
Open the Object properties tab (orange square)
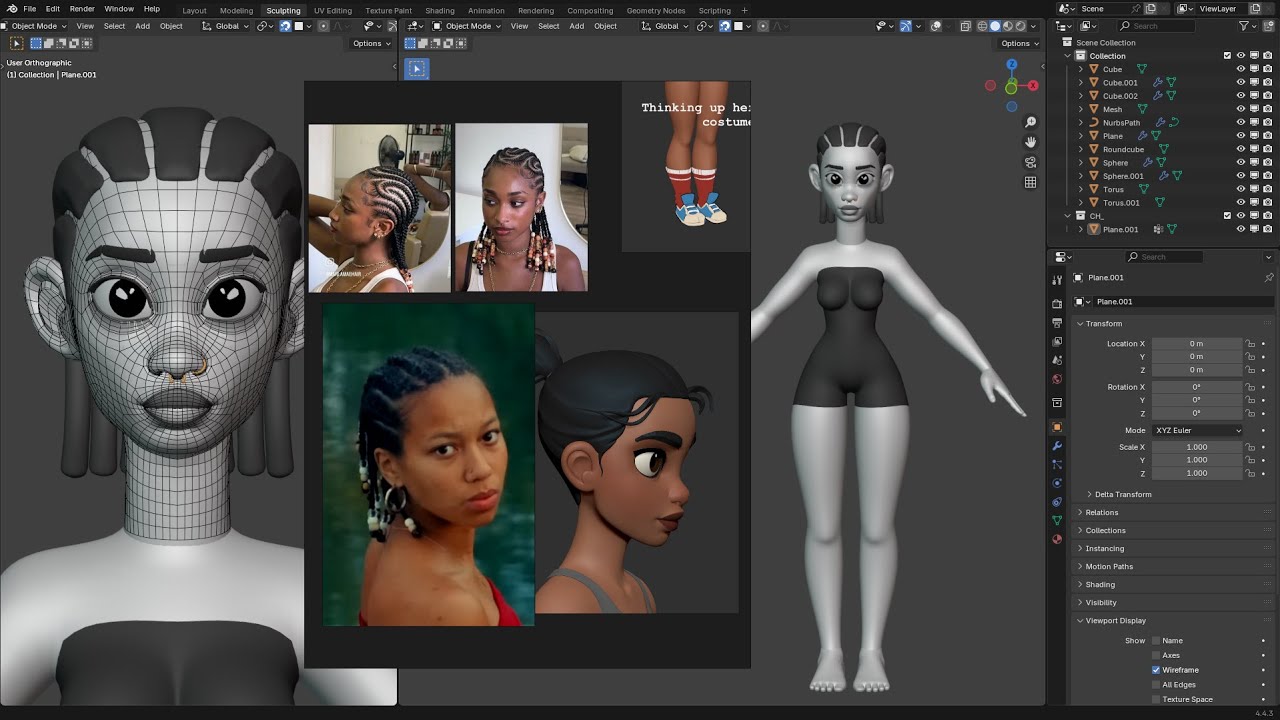click(1057, 427)
